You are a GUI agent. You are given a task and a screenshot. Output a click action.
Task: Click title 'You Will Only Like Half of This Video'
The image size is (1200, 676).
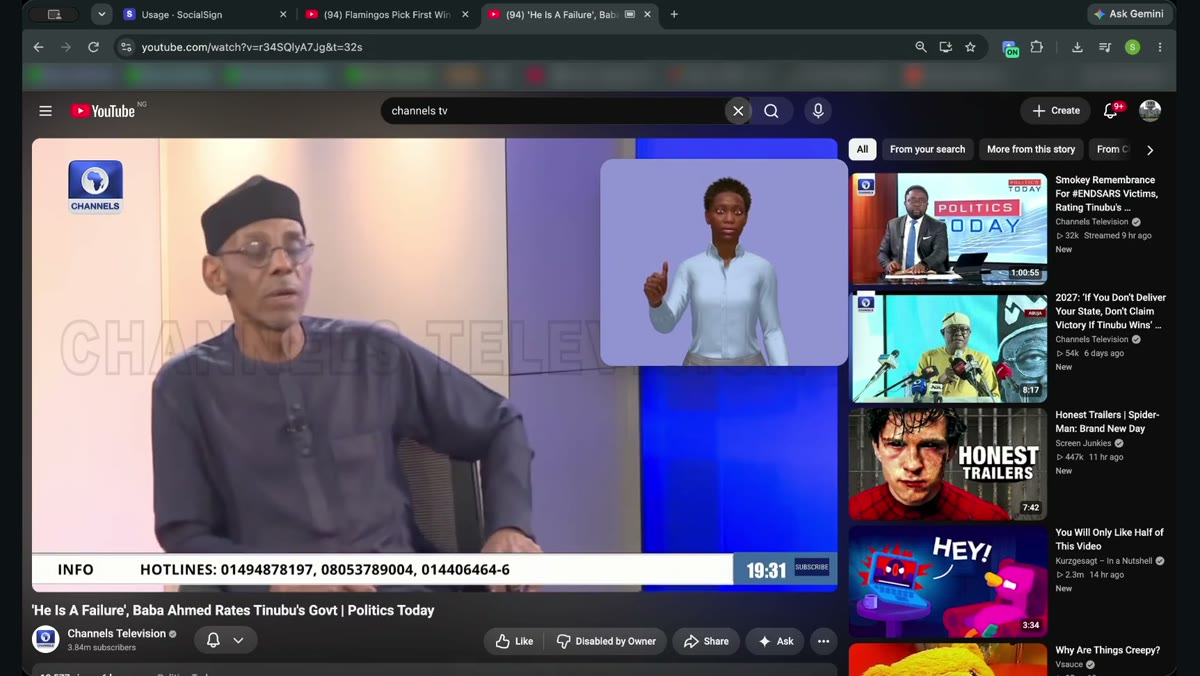pyautogui.click(x=1109, y=539)
